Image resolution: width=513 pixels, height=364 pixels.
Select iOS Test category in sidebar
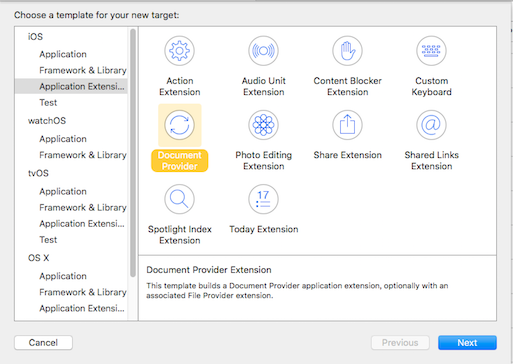tap(48, 103)
